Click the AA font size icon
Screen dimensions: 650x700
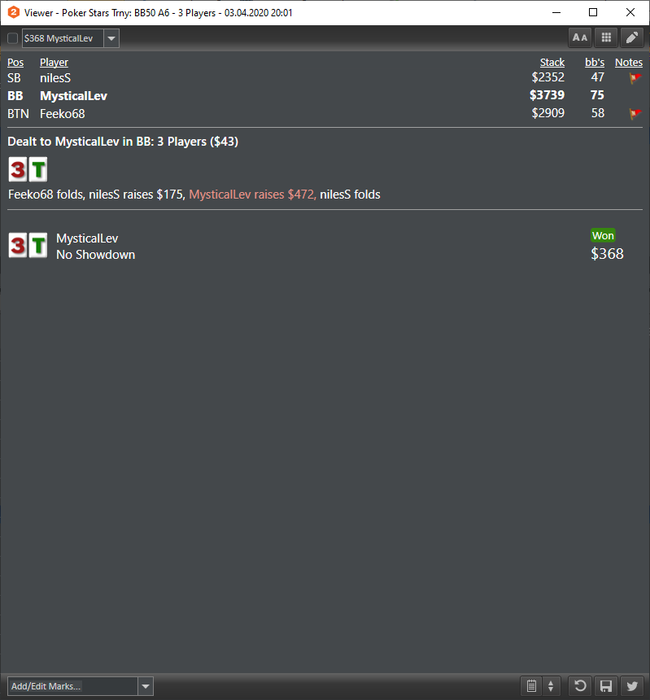(x=580, y=38)
